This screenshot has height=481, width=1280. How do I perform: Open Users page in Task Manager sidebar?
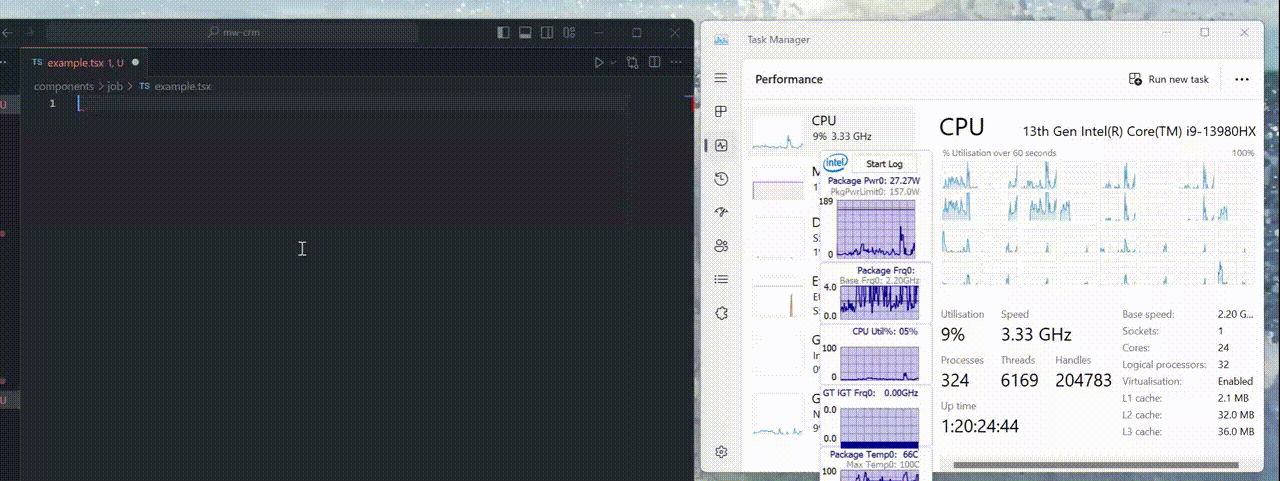point(721,246)
